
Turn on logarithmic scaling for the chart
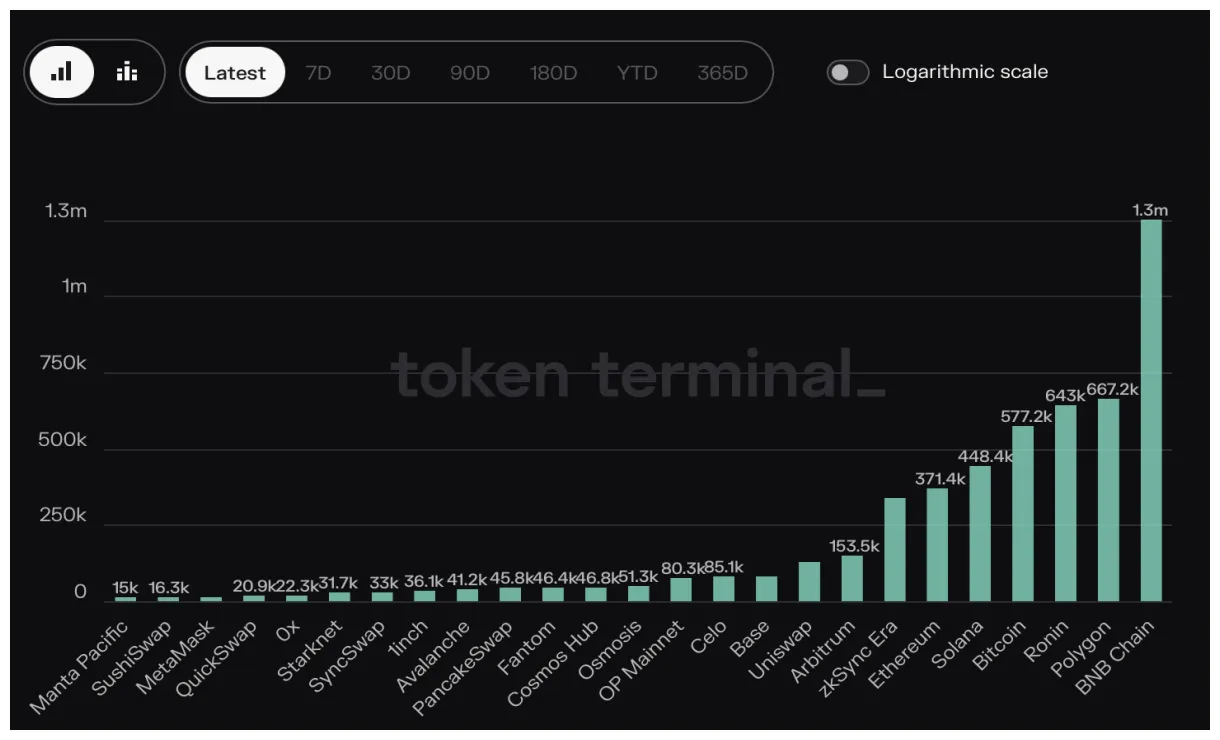click(x=847, y=72)
